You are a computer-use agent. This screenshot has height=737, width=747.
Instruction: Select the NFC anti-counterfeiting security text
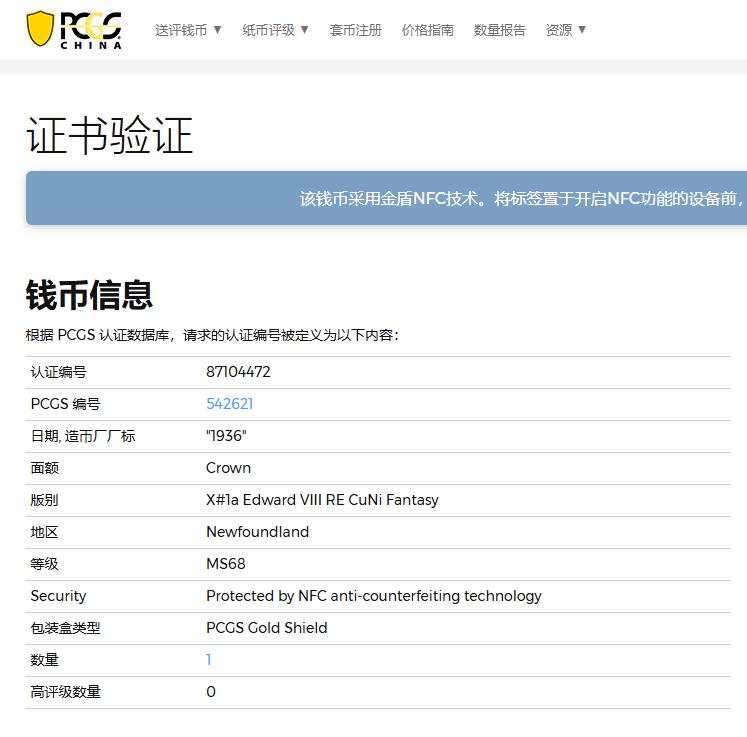[x=374, y=596]
